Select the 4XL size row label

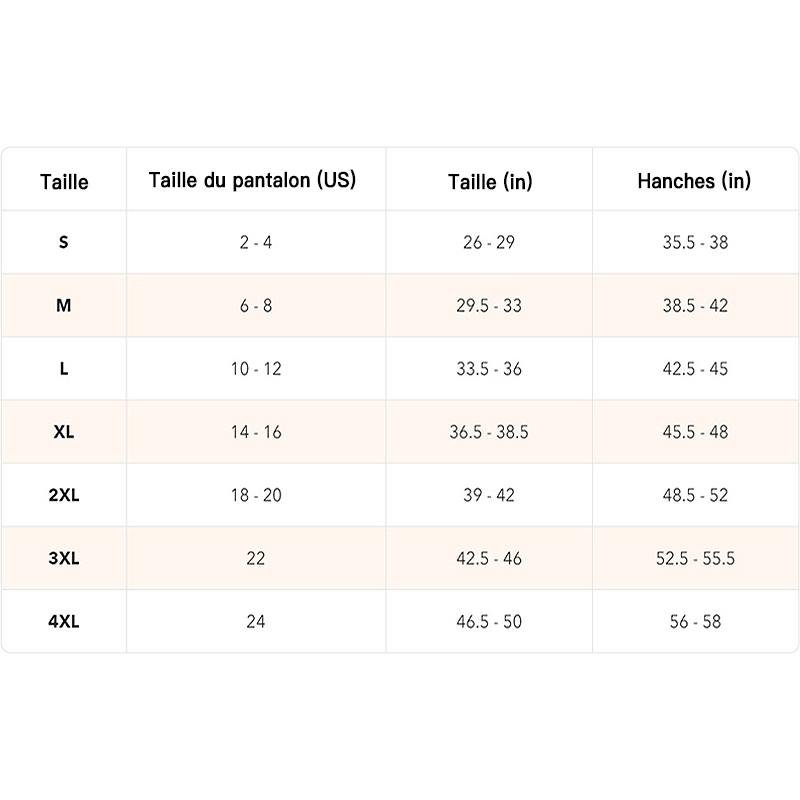tap(64, 621)
